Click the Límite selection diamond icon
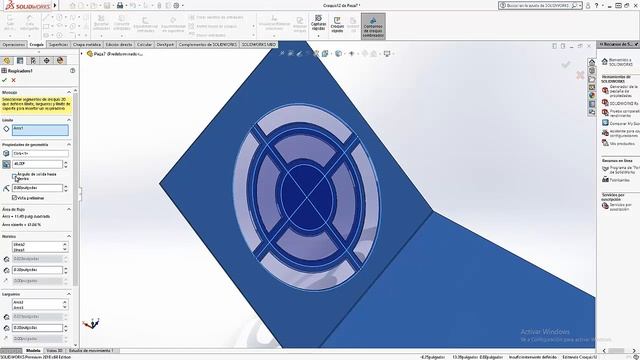The height and width of the screenshot is (360, 640). coord(6,129)
